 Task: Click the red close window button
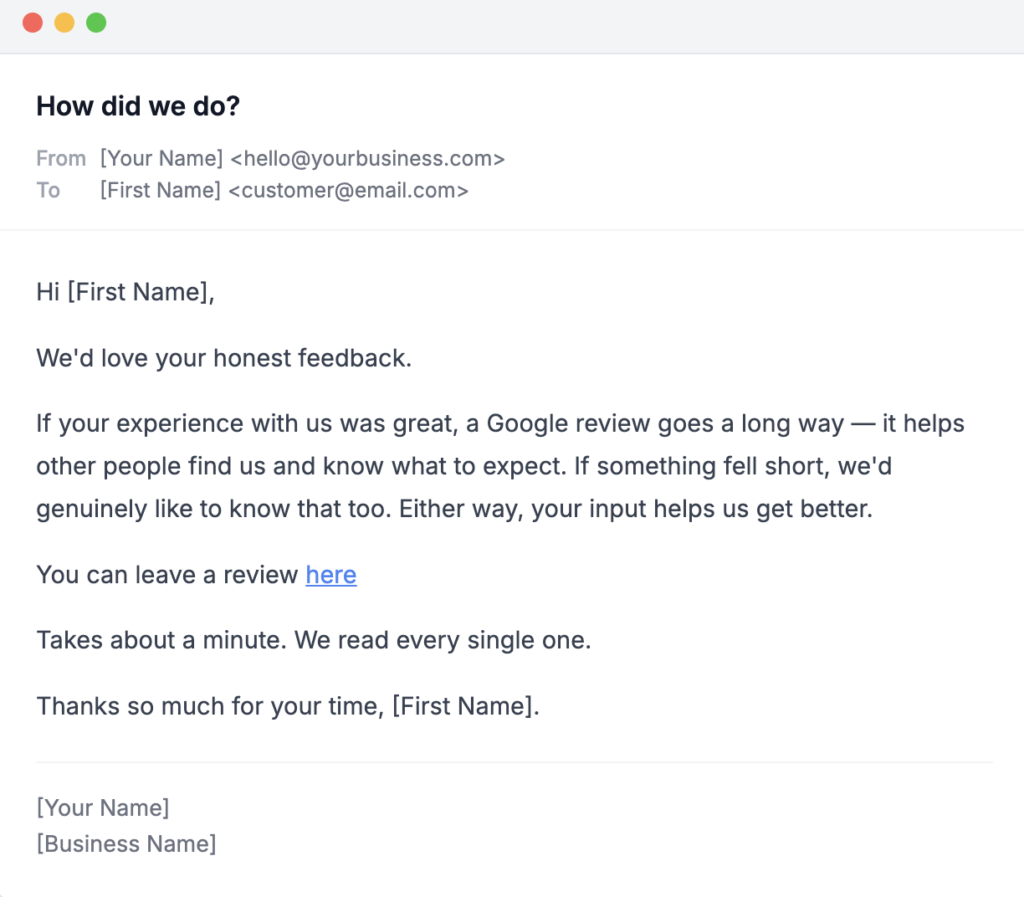pyautogui.click(x=33, y=23)
